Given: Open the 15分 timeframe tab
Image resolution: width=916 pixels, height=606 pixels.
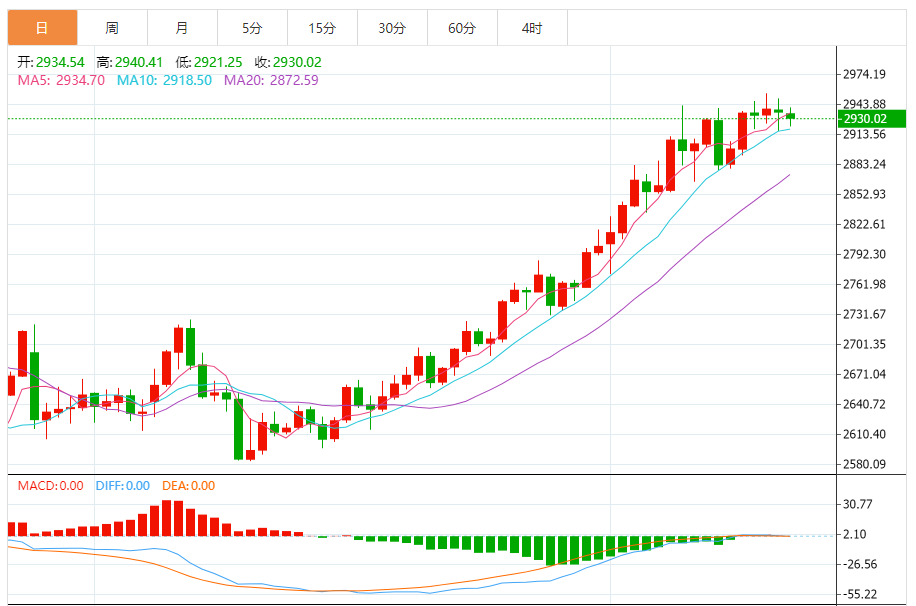Looking at the screenshot, I should (x=322, y=27).
